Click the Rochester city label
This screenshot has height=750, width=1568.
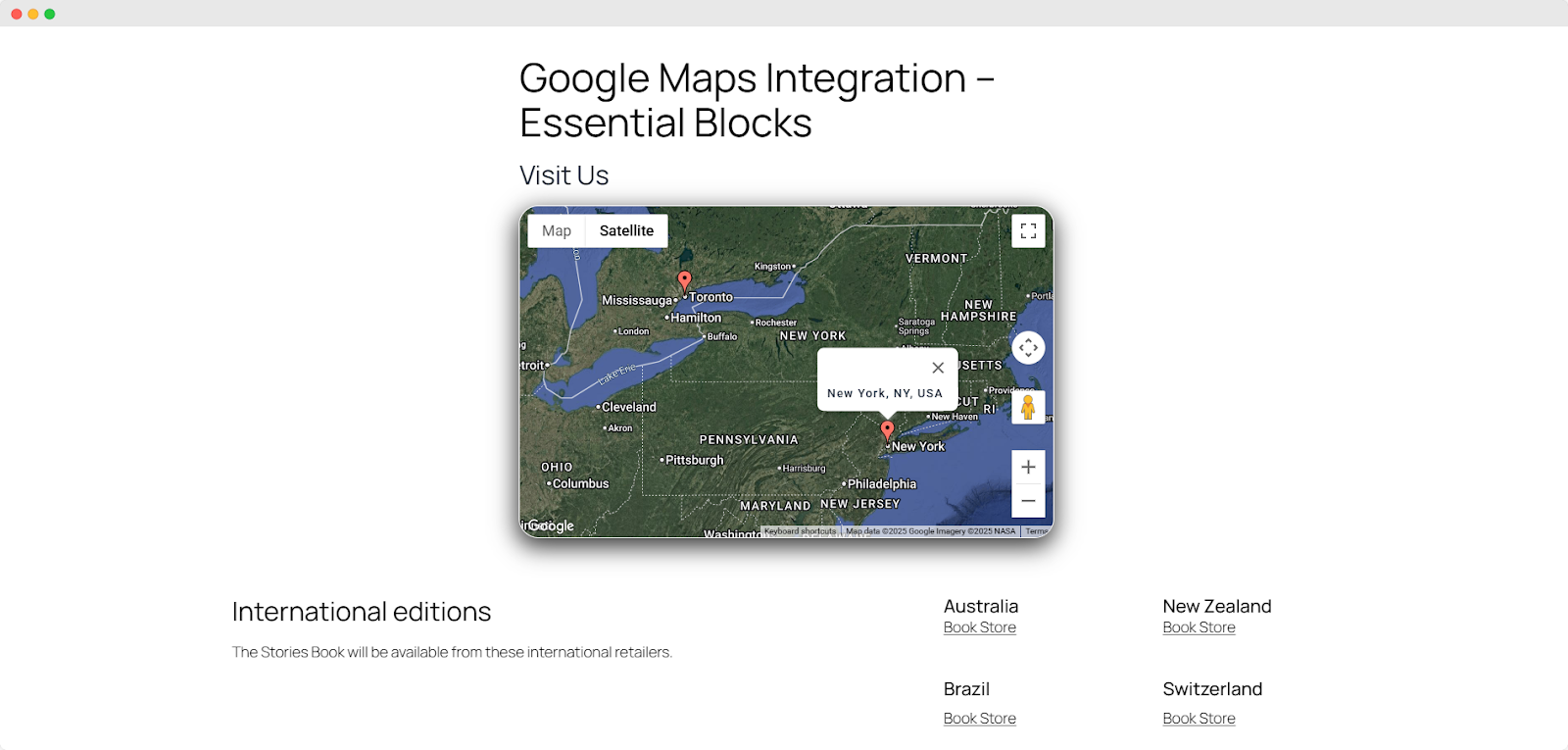pyautogui.click(x=776, y=323)
